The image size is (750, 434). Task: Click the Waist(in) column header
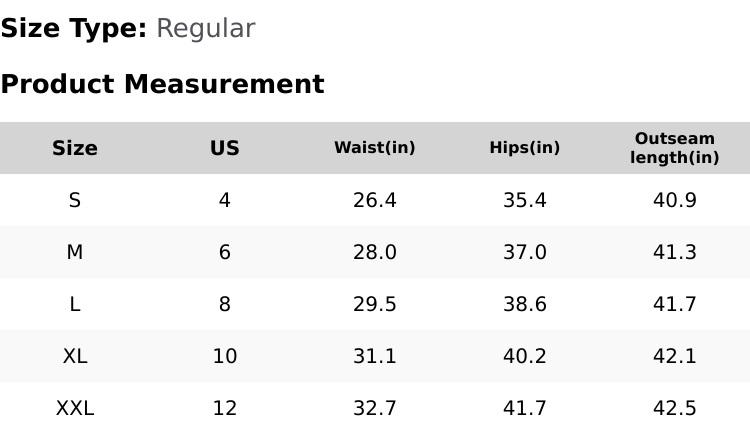[375, 148]
